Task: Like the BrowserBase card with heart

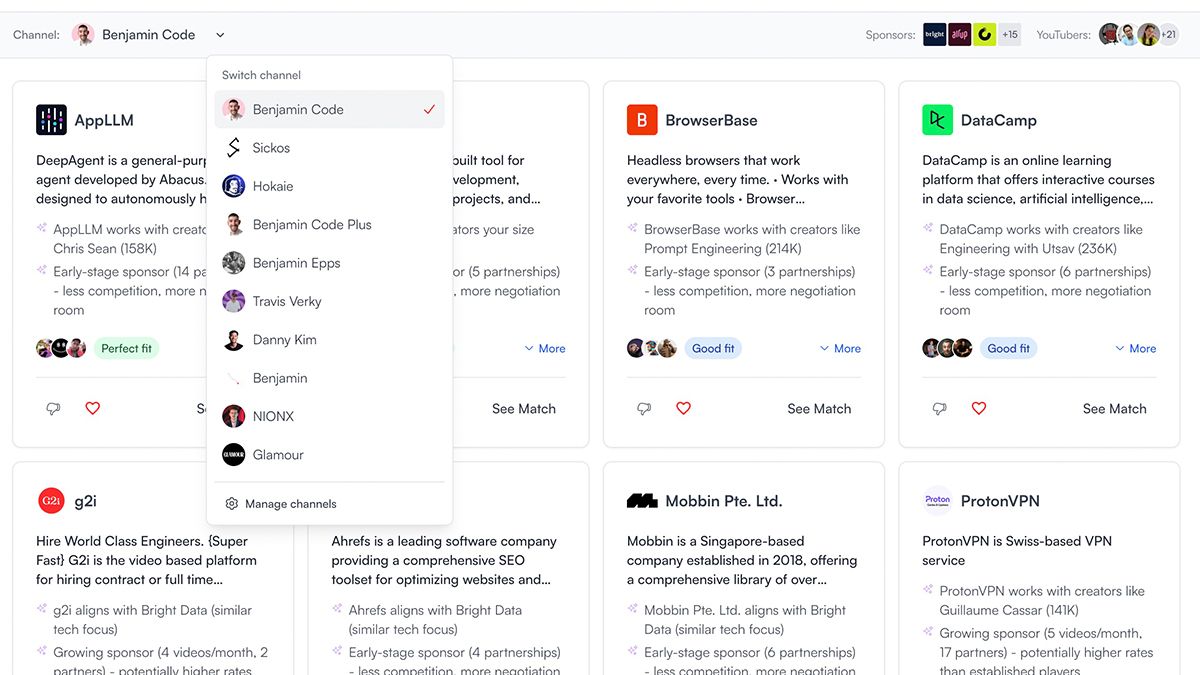Action: click(683, 408)
